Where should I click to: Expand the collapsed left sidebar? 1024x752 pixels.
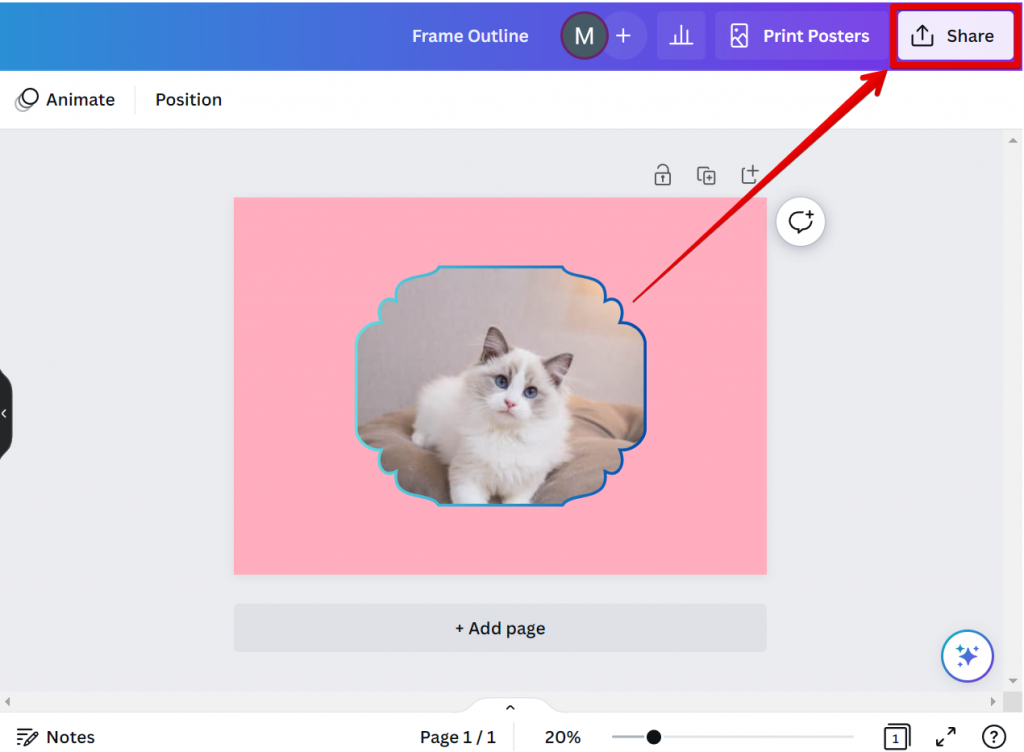(5, 413)
